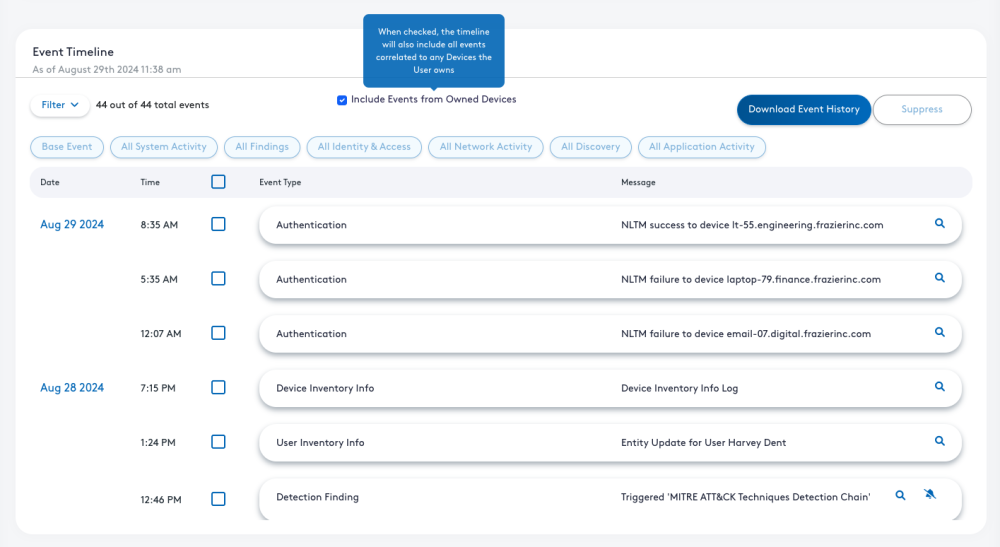Select all events with header checkbox
The width and height of the screenshot is (1000, 547).
point(218,182)
